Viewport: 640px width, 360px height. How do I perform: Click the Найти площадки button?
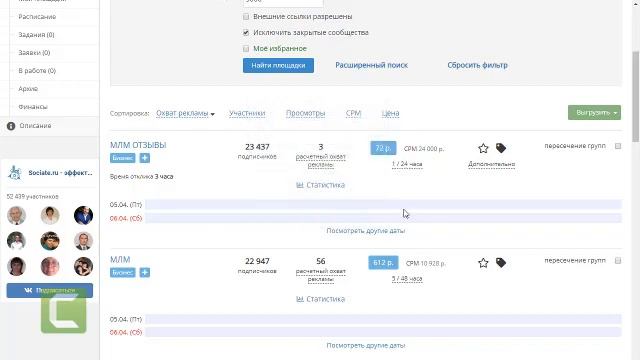click(x=278, y=65)
